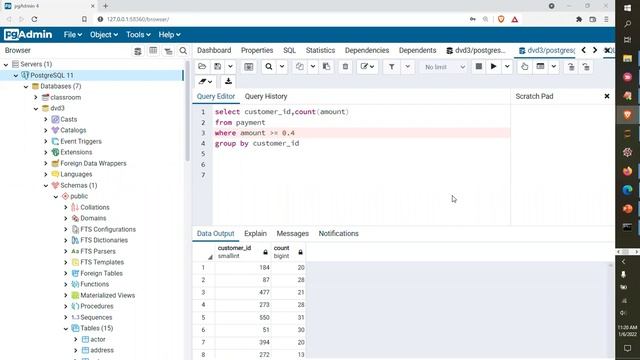Select the address table tree item
This screenshot has height=360, width=640.
tap(102, 350)
